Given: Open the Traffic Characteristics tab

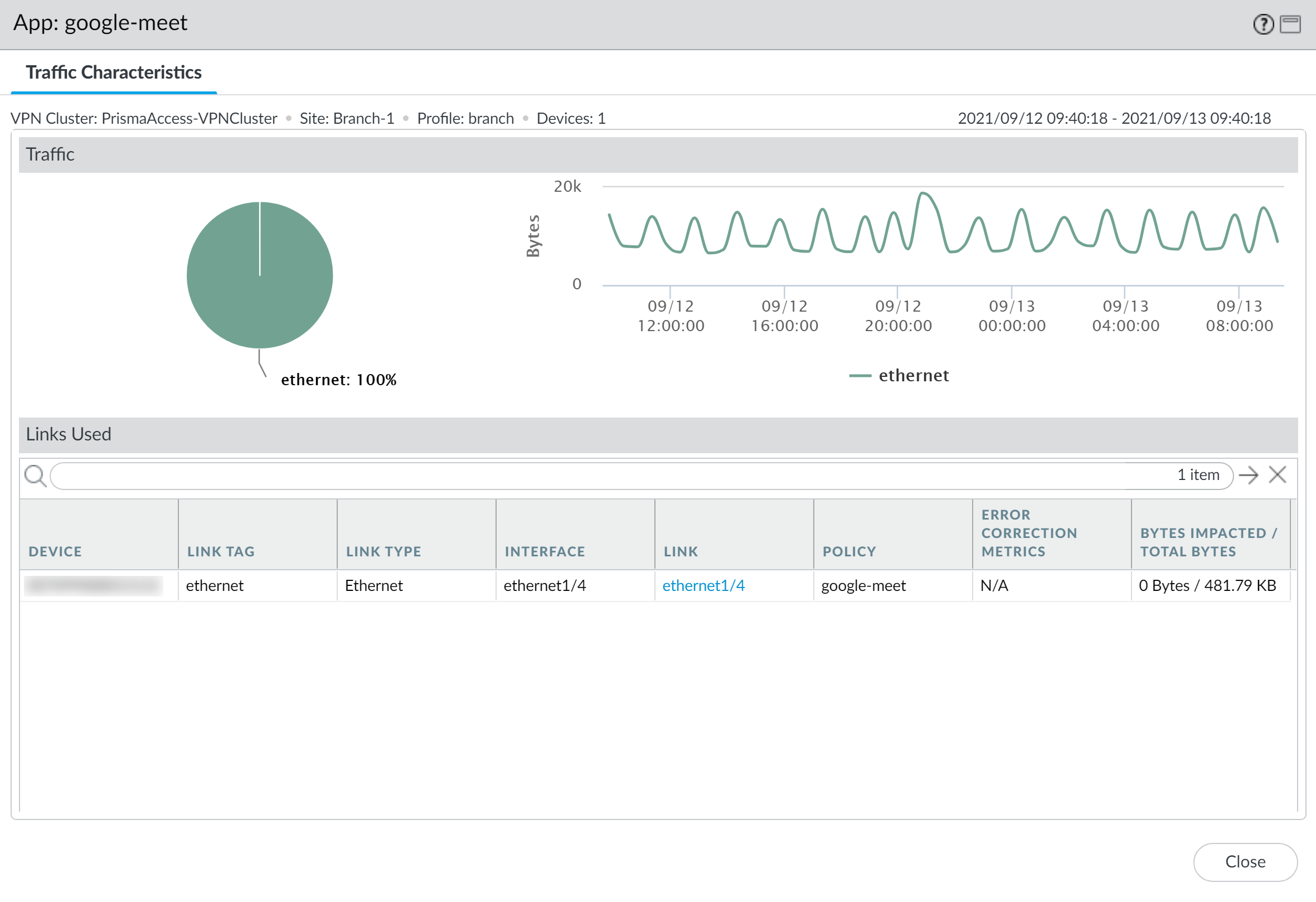Looking at the screenshot, I should [113, 72].
